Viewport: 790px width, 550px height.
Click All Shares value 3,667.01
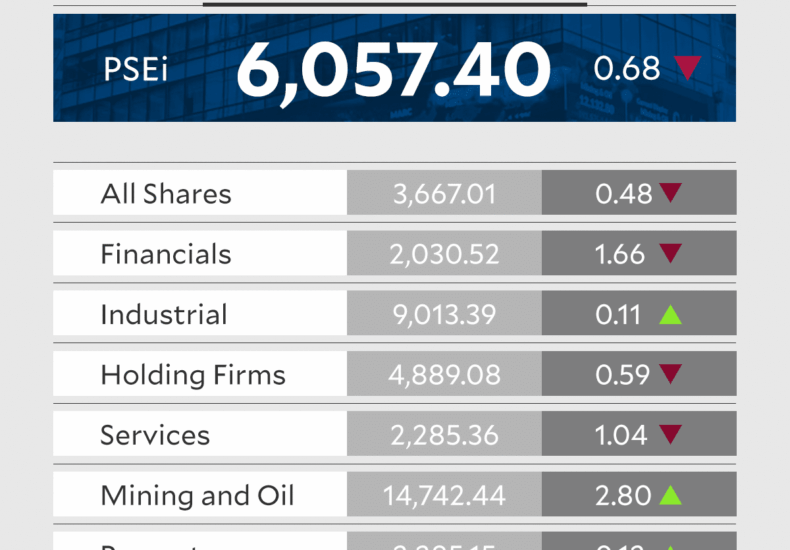pyautogui.click(x=444, y=194)
